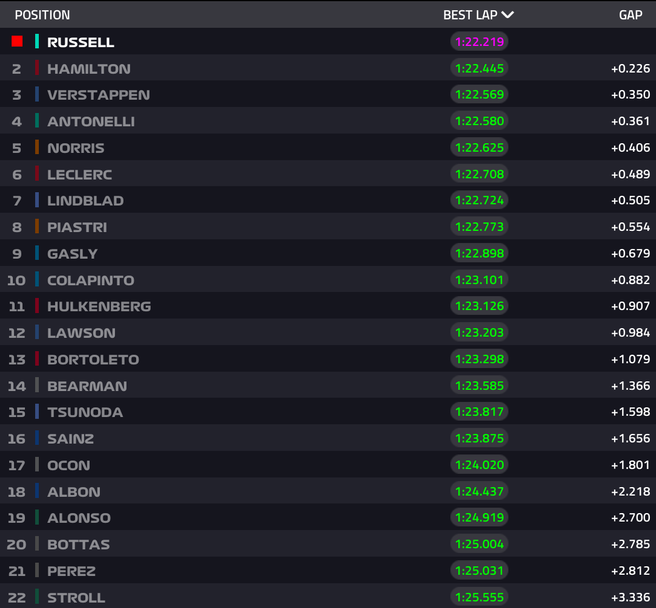Select Piastri's +0.554 gap value
The width and height of the screenshot is (656, 608).
pyautogui.click(x=630, y=227)
